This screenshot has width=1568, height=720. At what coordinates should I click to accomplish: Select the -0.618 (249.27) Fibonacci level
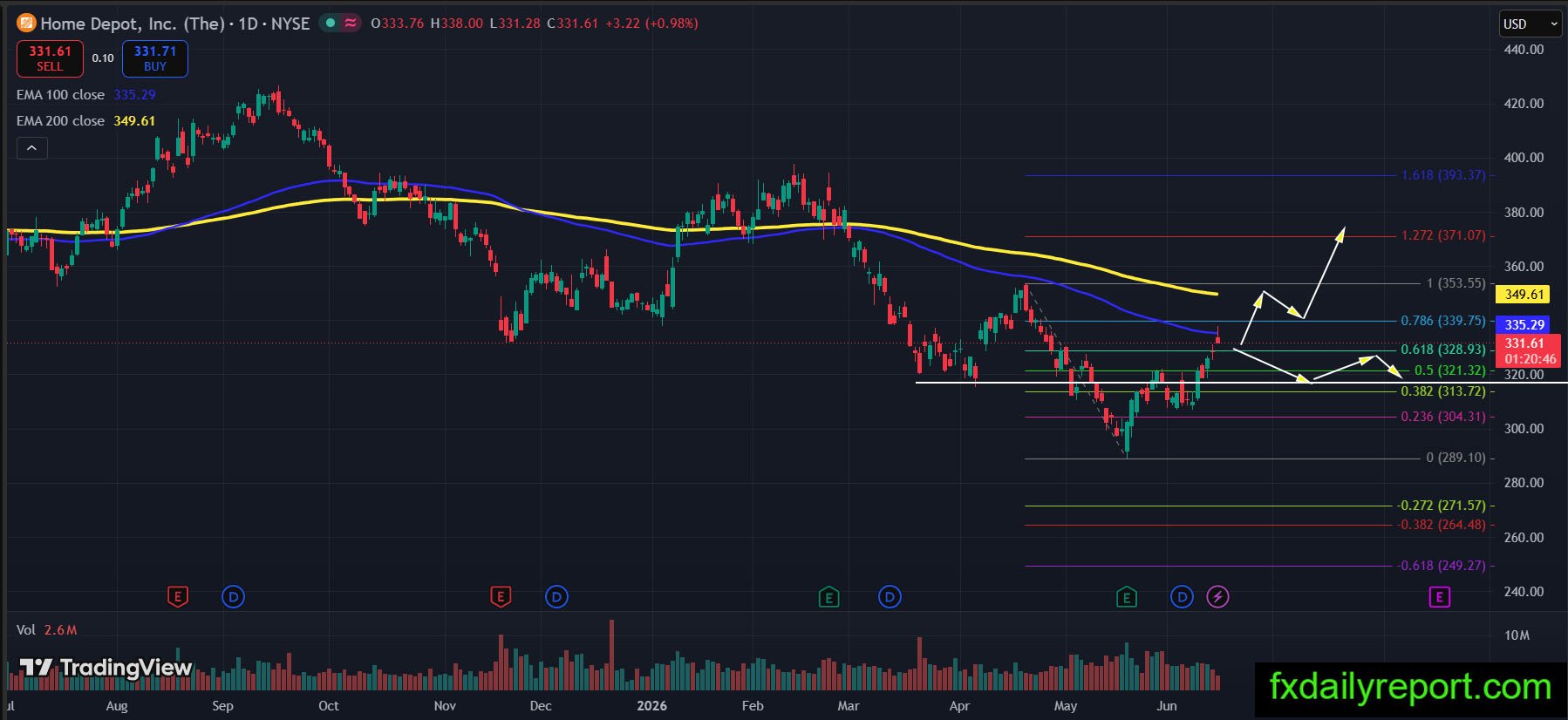coord(1442,566)
